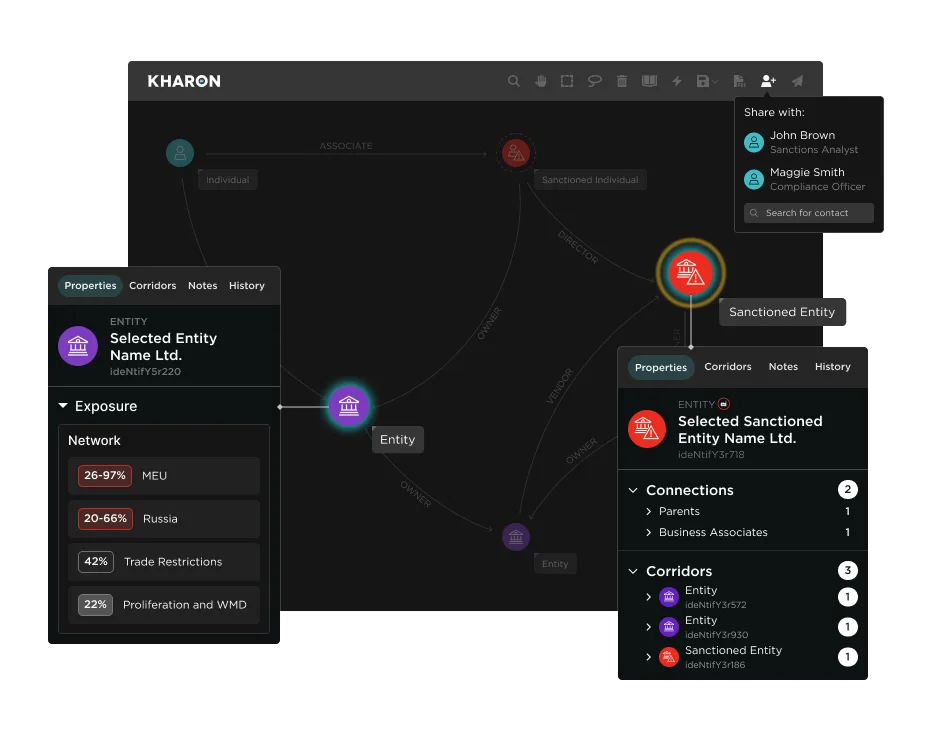Collapse the Connections section chevron
This screenshot has height=740, width=950.
coord(633,490)
